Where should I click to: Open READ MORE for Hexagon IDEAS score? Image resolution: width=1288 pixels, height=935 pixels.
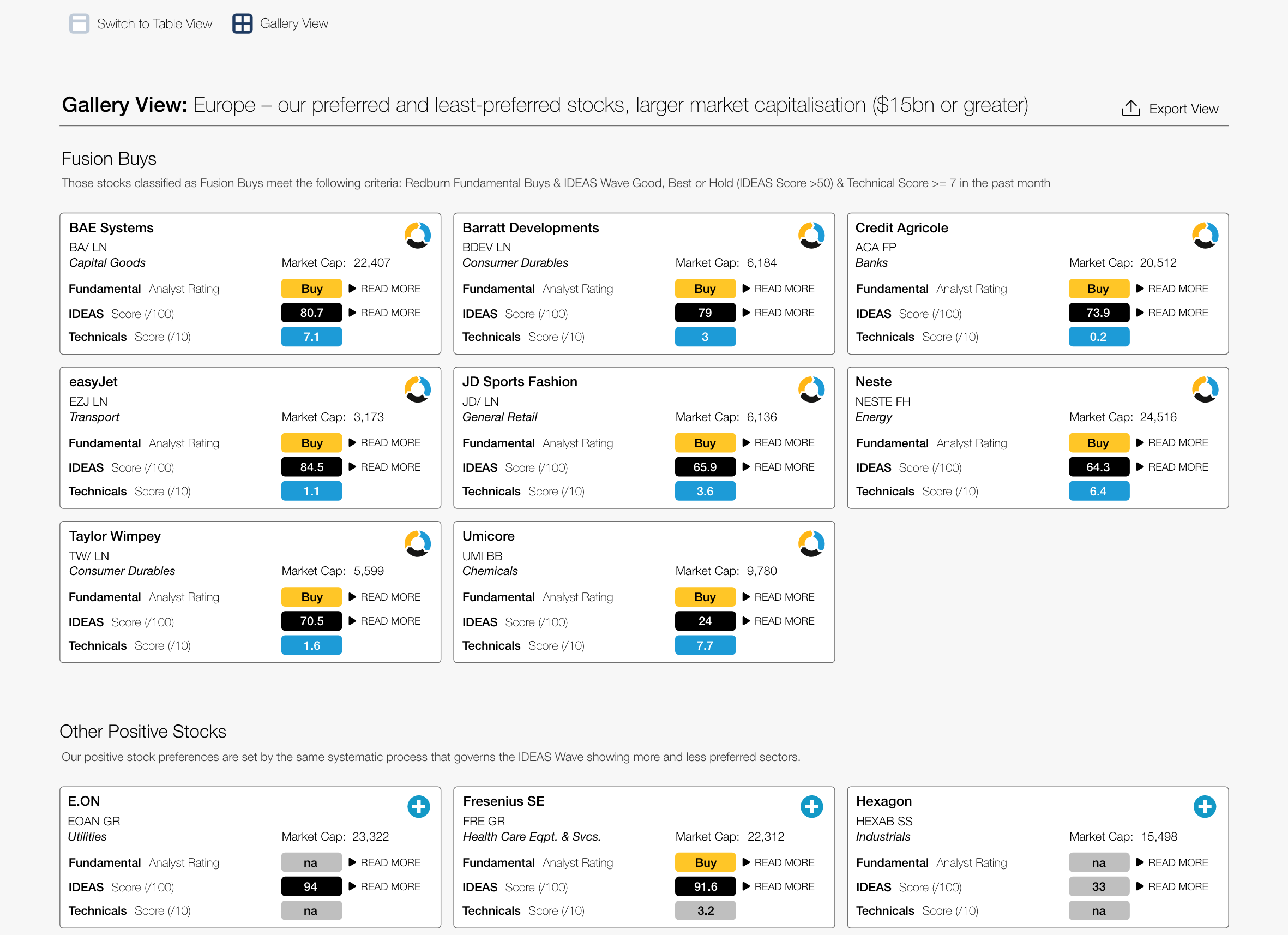click(x=1172, y=886)
